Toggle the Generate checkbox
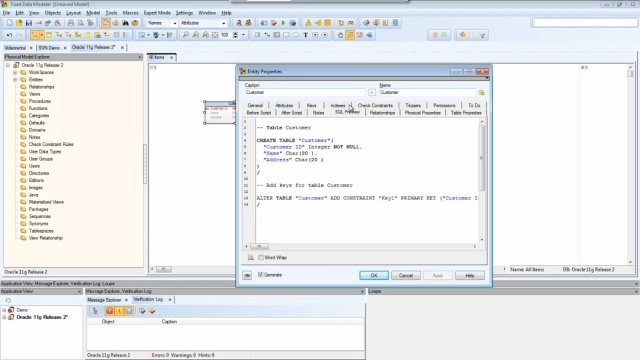Screen dimensions: 640x360 coord(260,275)
